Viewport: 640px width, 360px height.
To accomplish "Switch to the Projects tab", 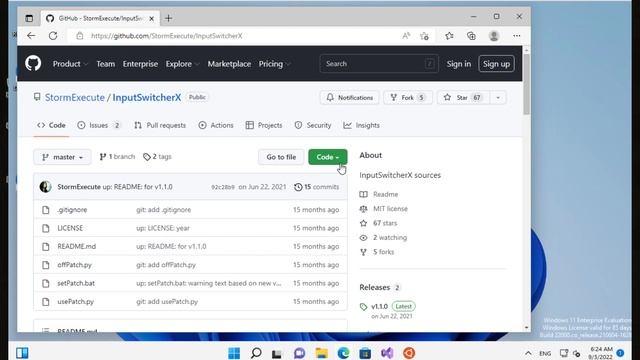I will coord(264,125).
